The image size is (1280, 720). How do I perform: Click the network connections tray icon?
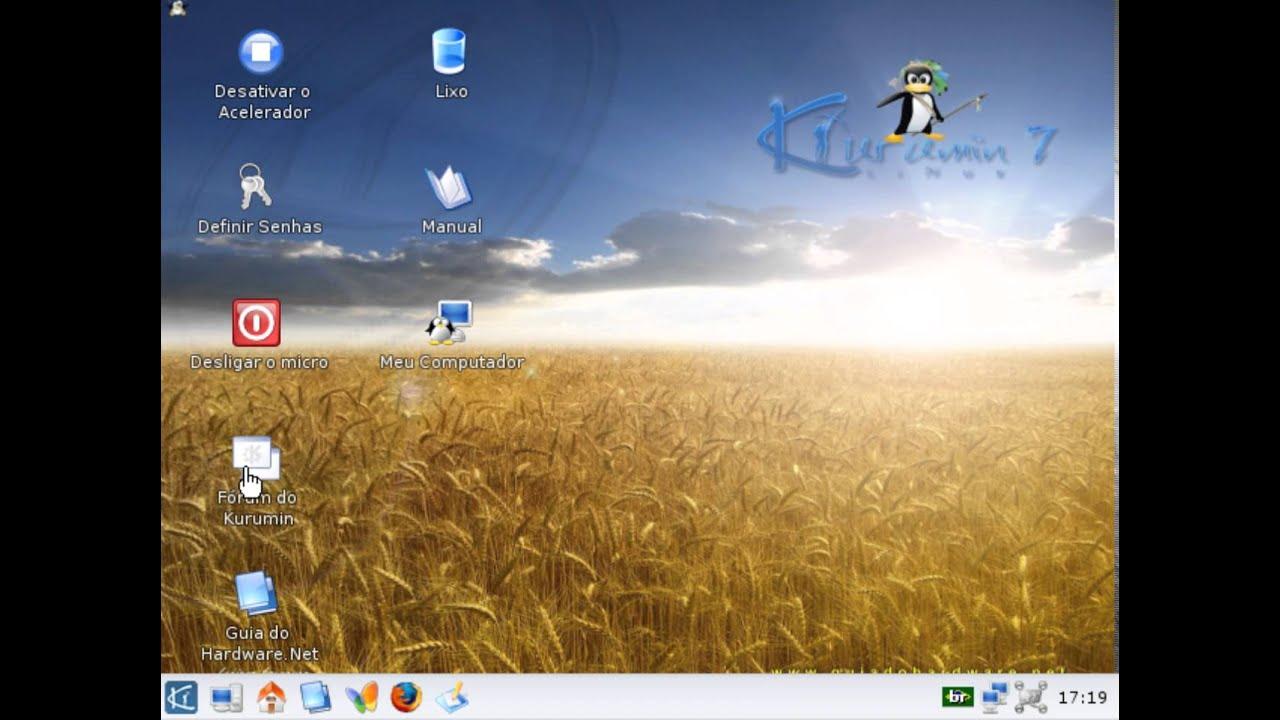click(1030, 697)
